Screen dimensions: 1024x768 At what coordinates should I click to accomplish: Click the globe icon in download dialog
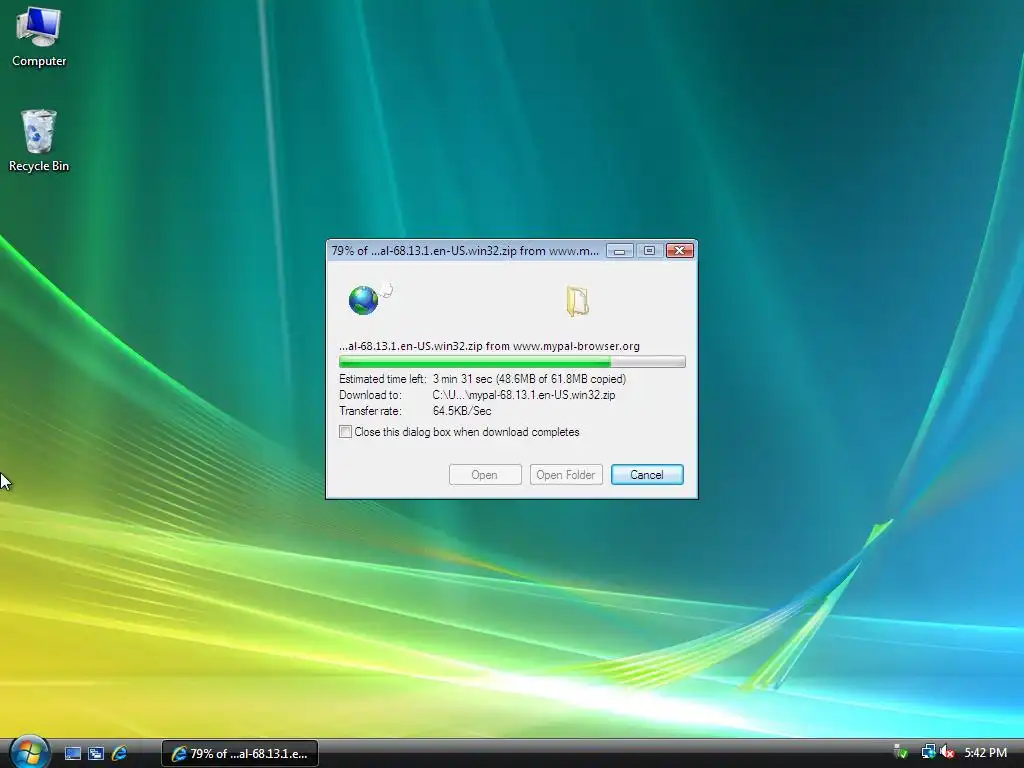(x=364, y=300)
